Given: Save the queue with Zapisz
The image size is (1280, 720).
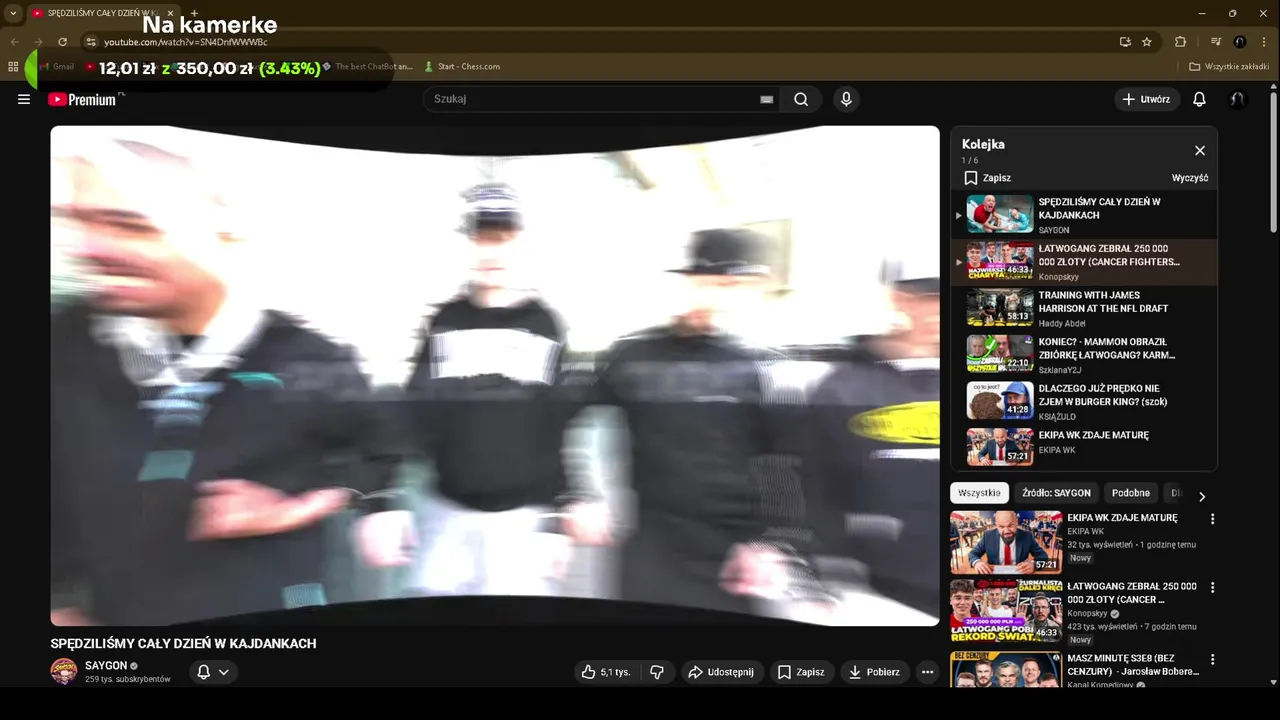Looking at the screenshot, I should pyautogui.click(x=987, y=178).
